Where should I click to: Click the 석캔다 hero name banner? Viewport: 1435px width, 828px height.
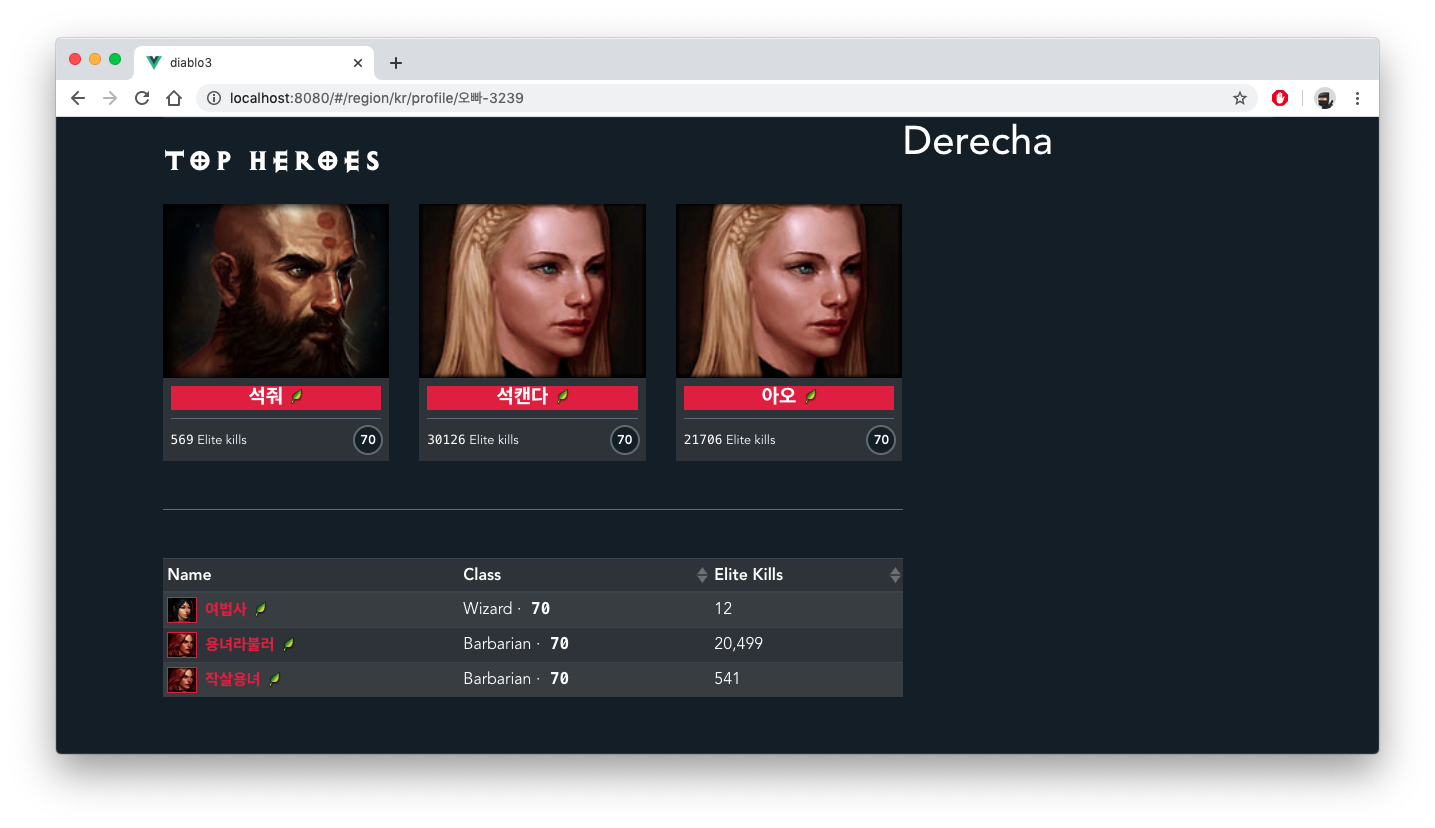pos(532,397)
